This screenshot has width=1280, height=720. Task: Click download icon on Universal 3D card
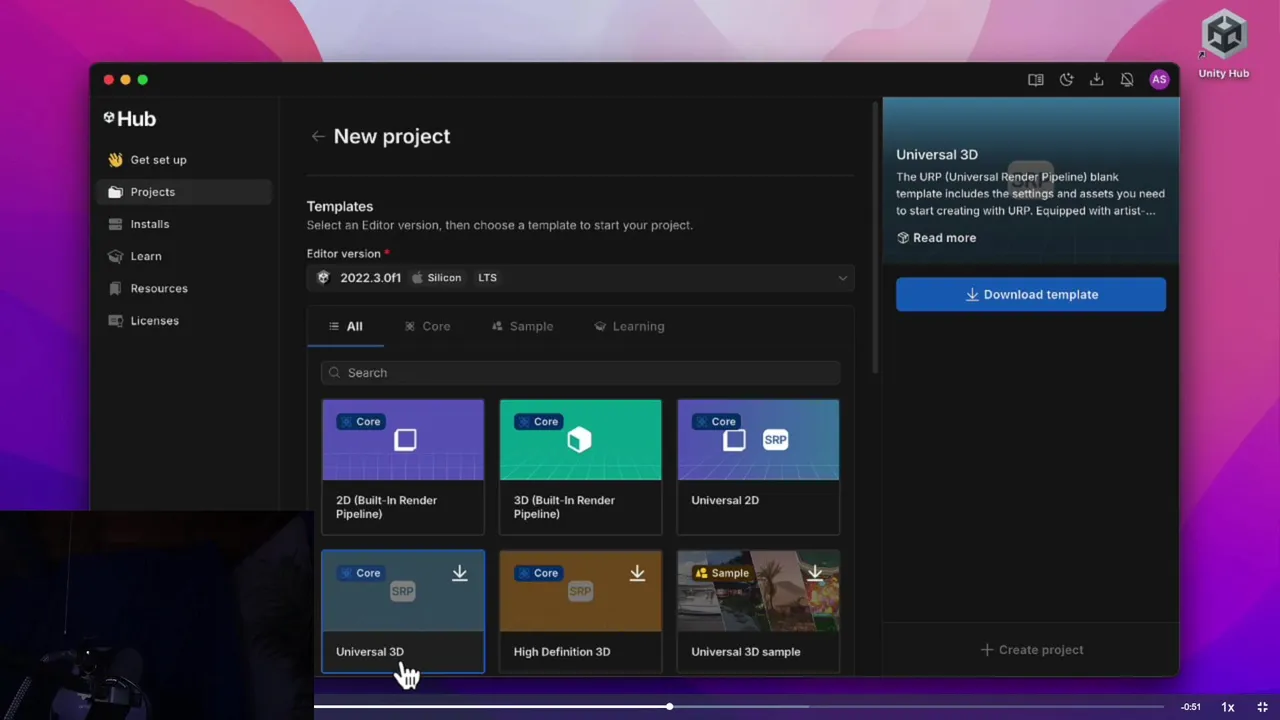[460, 573]
